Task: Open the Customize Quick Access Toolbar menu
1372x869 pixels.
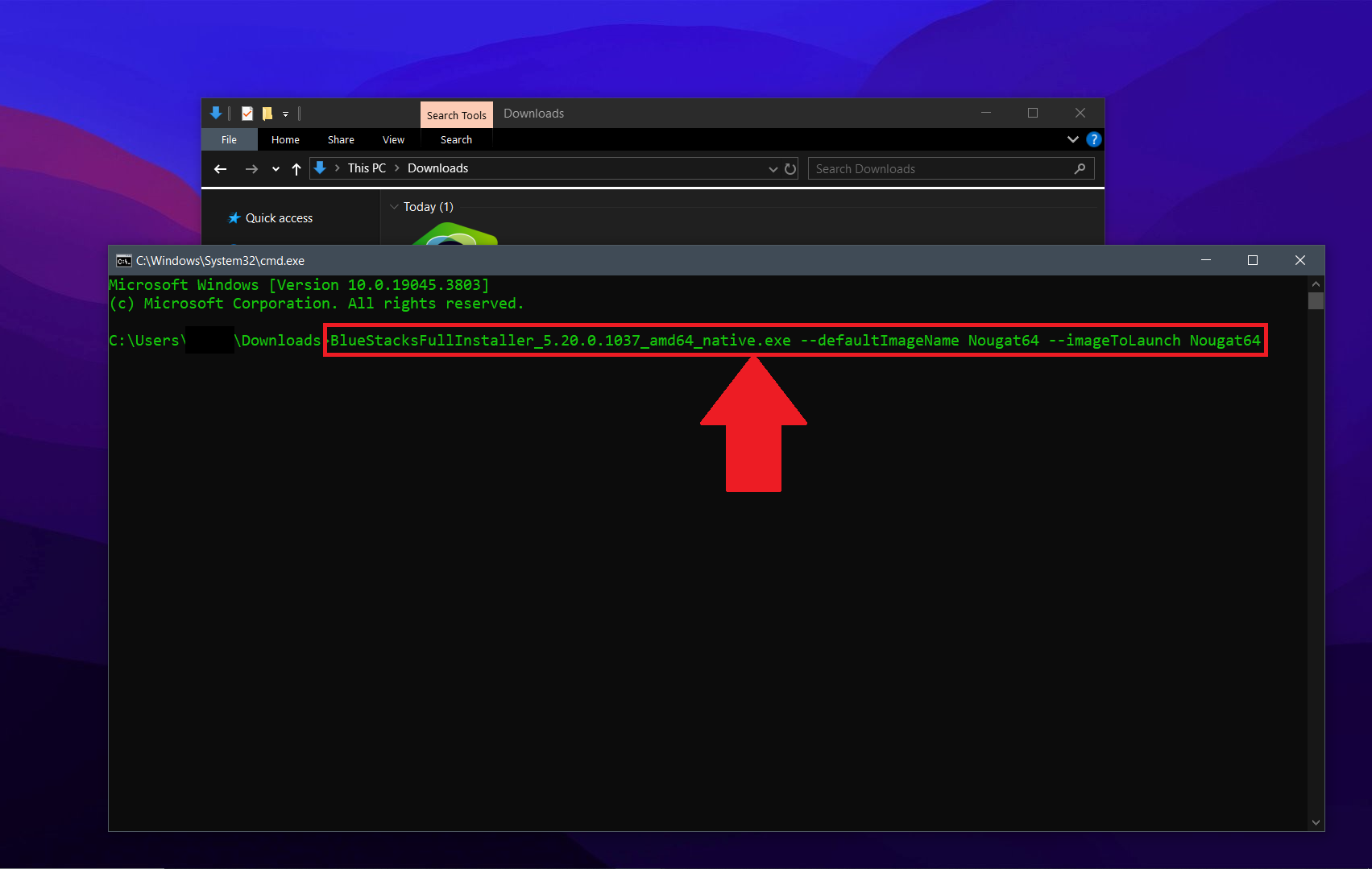Action: click(x=285, y=113)
